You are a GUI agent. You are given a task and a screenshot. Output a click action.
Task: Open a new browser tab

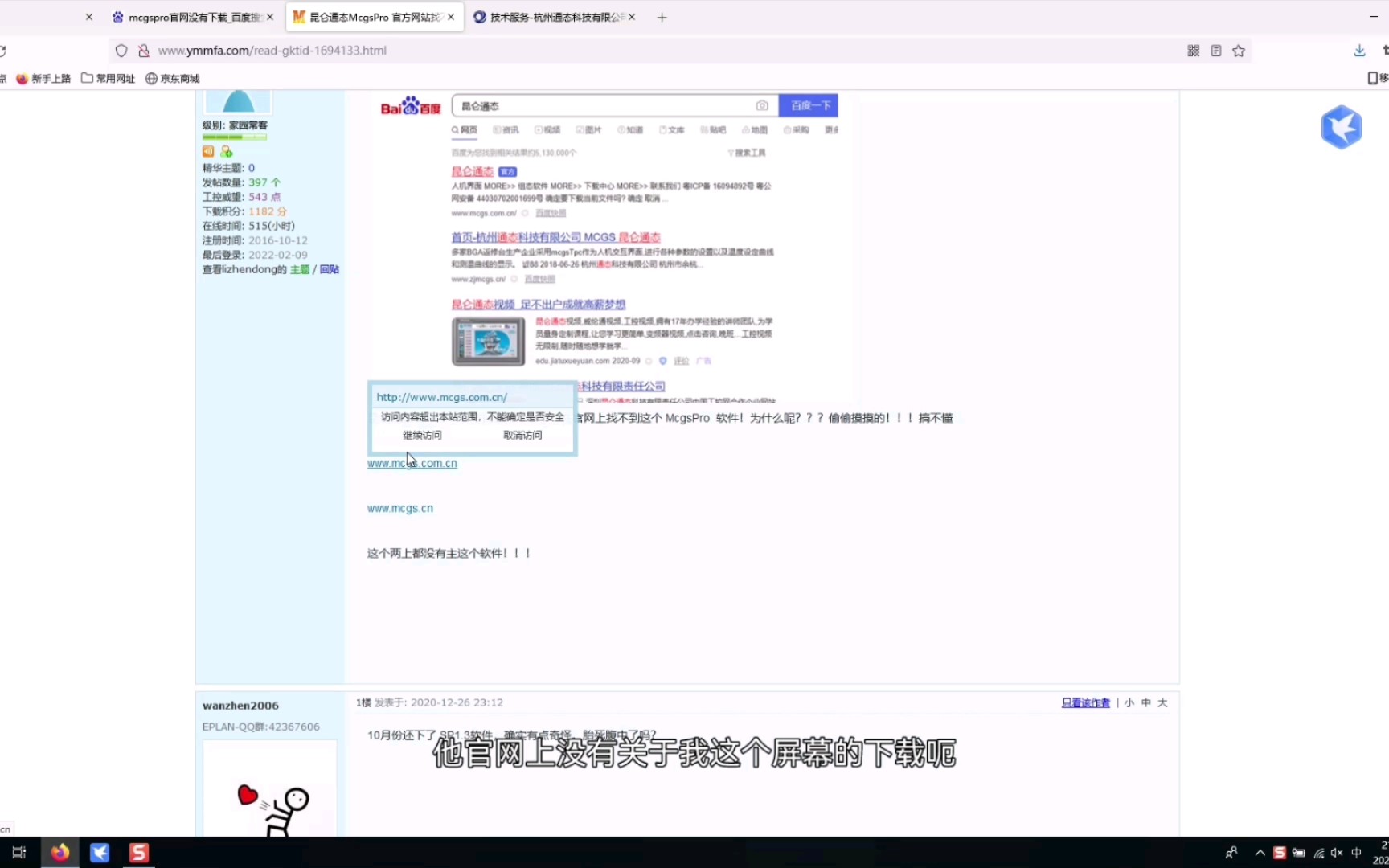click(662, 17)
